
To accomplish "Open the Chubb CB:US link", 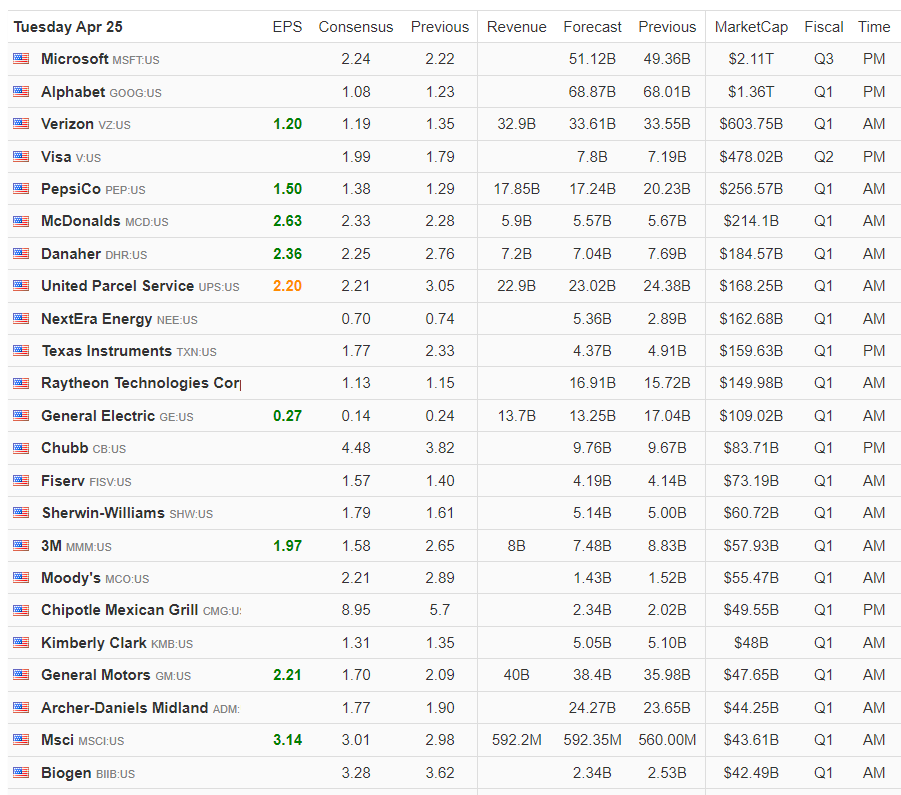I will [83, 448].
